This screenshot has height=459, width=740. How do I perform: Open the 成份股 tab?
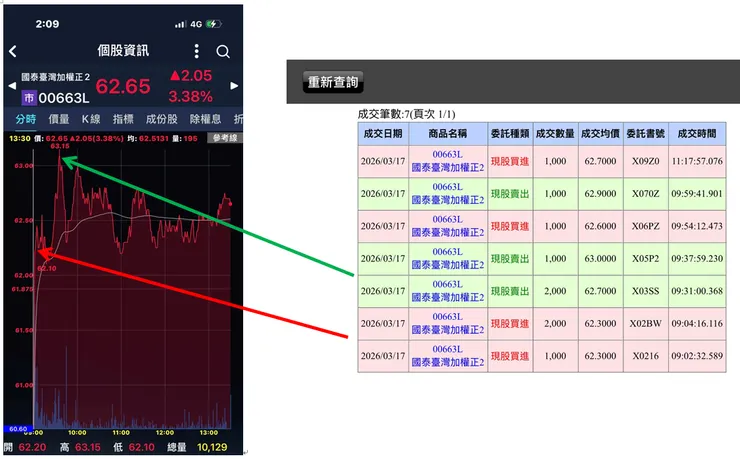click(x=161, y=119)
